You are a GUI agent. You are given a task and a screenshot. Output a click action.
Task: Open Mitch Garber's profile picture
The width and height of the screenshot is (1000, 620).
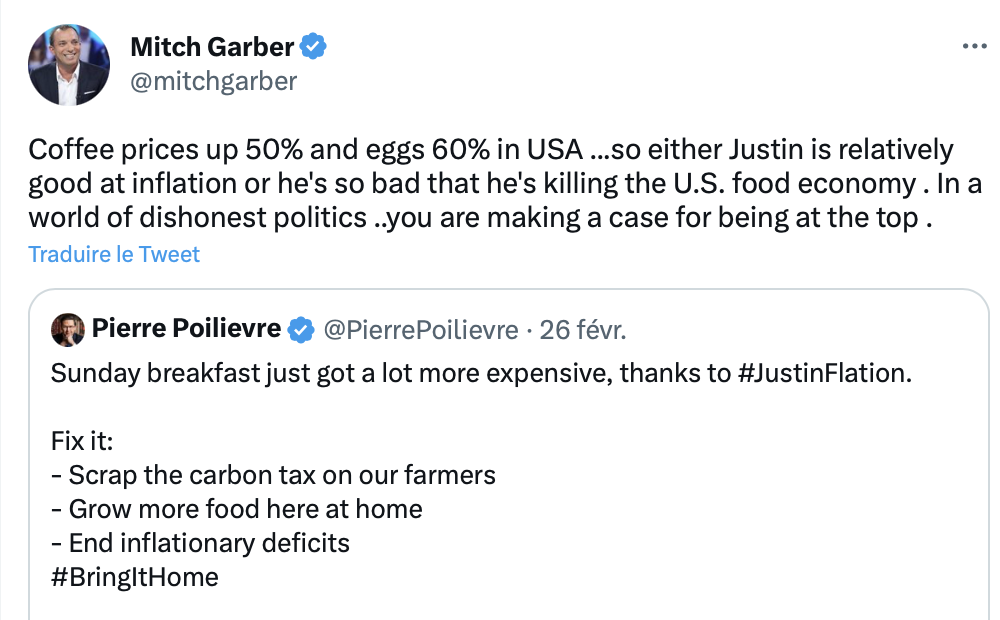[69, 65]
